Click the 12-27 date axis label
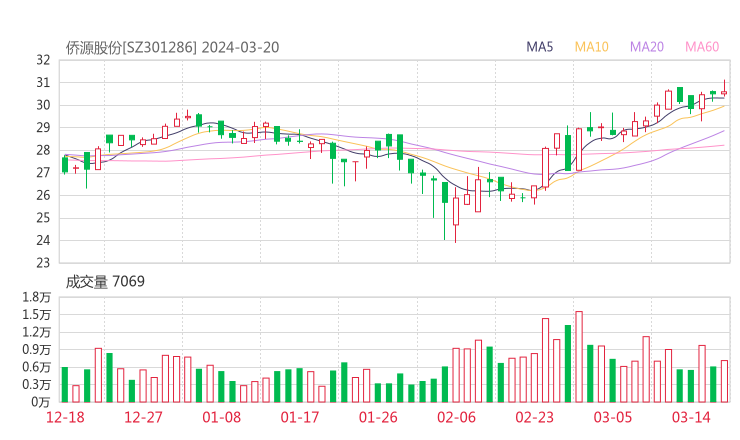Screen dimensions: 740x440 pyautogui.click(x=143, y=417)
